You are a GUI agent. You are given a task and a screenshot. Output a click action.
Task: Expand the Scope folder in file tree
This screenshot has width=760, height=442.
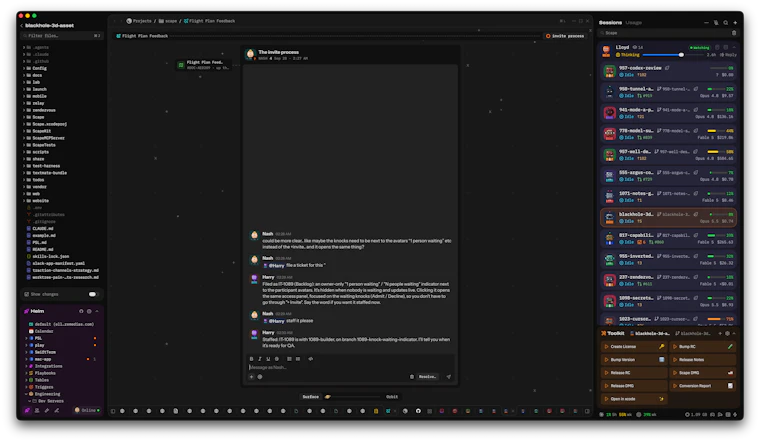pyautogui.click(x=24, y=117)
